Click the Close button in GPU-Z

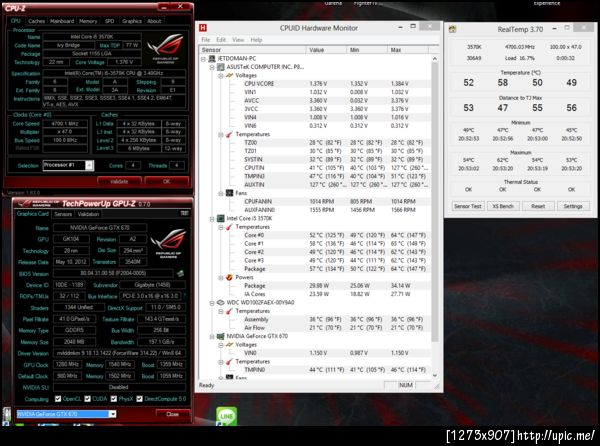click(173, 414)
